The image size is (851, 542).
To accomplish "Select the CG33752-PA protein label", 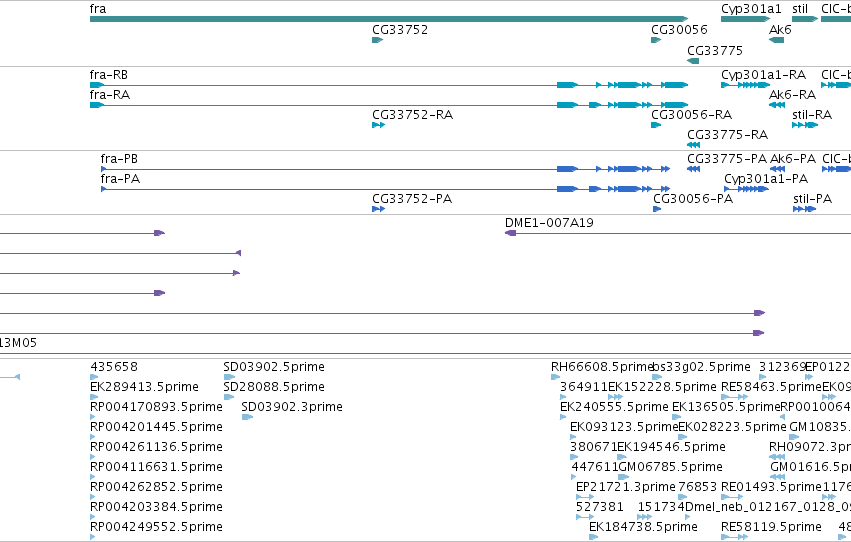I will click(412, 199).
